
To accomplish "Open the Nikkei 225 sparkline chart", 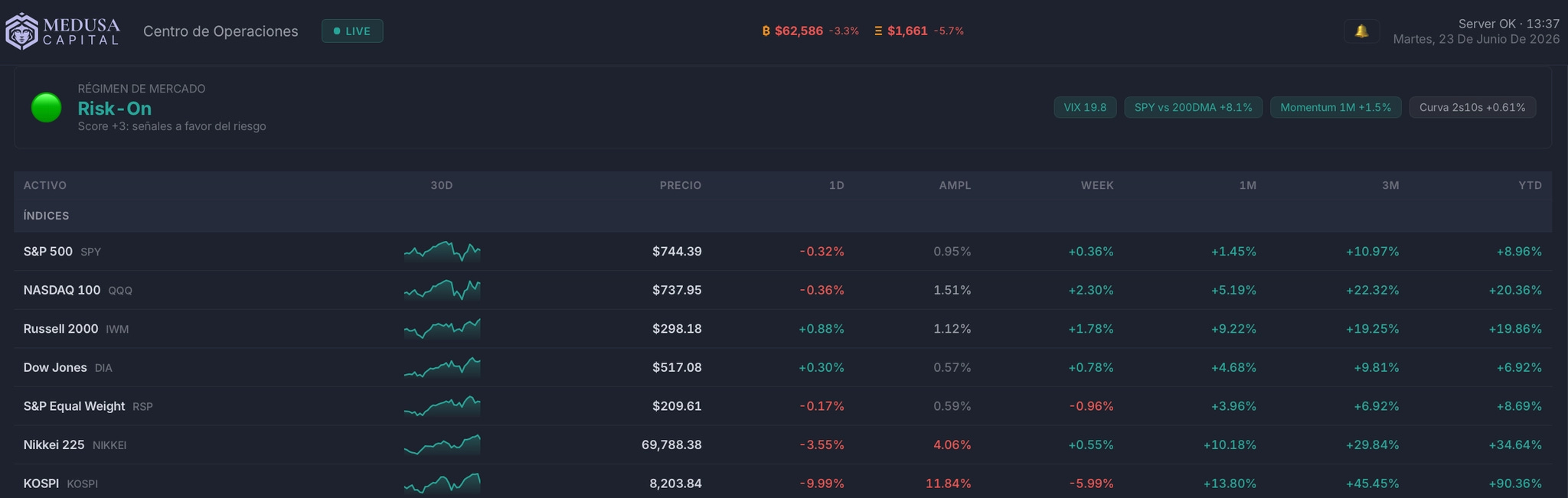I will click(442, 444).
